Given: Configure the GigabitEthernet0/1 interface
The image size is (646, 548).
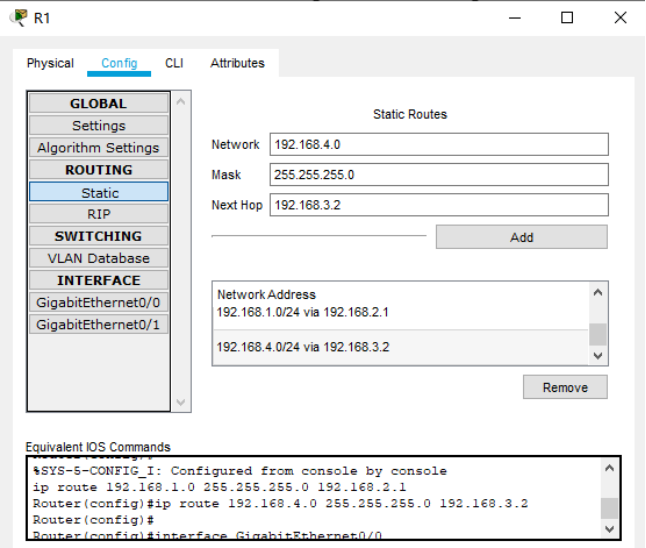Looking at the screenshot, I should pos(98,325).
